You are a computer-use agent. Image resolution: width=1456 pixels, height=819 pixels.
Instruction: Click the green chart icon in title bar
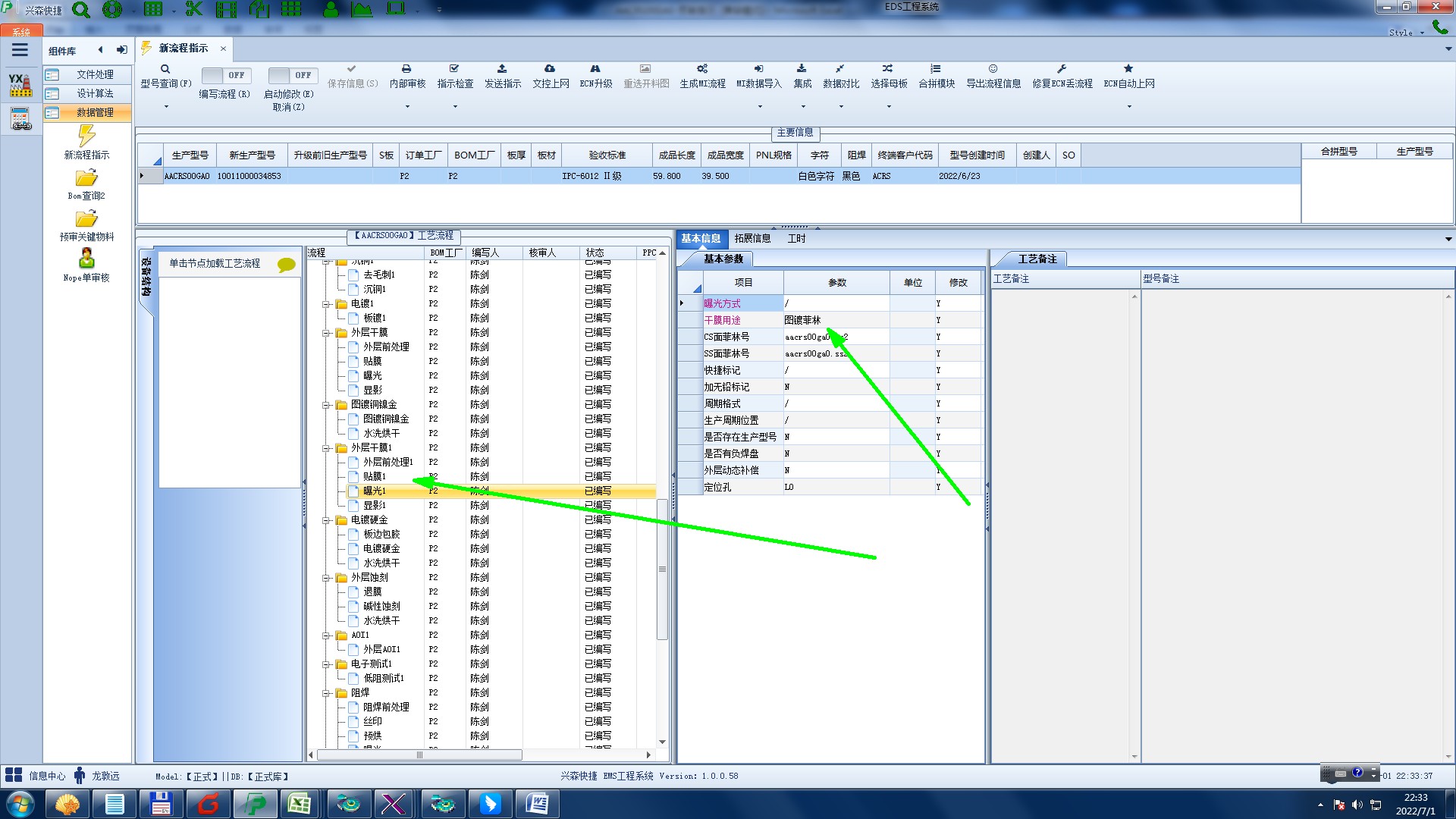pos(362,10)
